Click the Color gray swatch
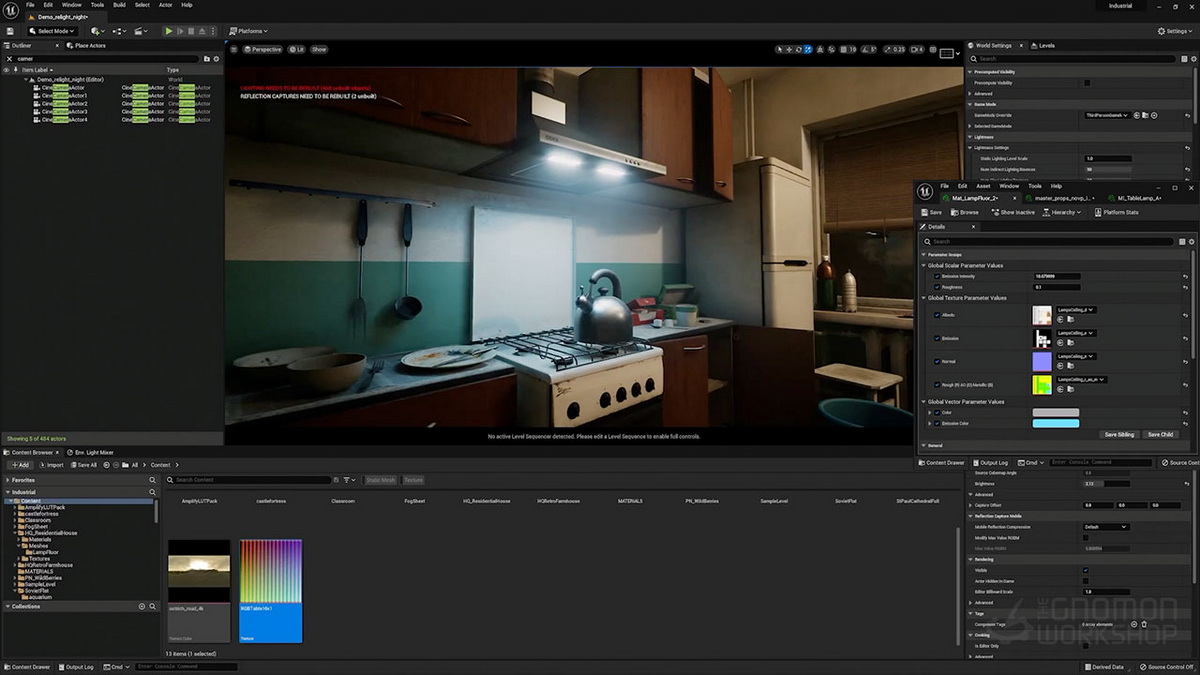The width and height of the screenshot is (1200, 675). coord(1056,412)
